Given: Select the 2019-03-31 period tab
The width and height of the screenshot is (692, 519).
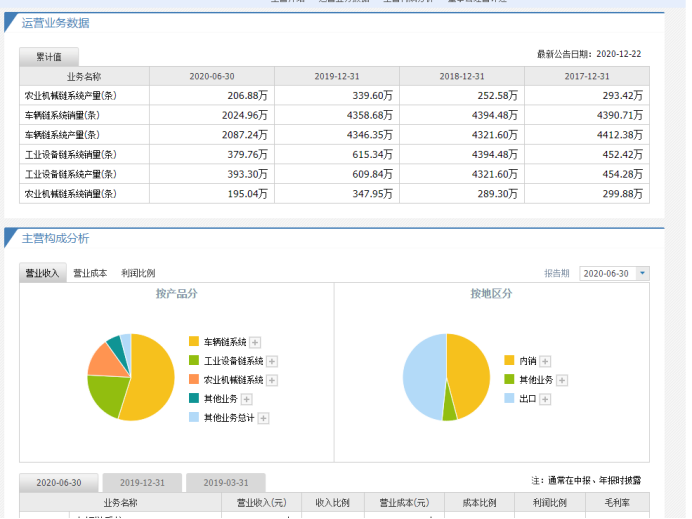Looking at the screenshot, I should [x=226, y=483].
